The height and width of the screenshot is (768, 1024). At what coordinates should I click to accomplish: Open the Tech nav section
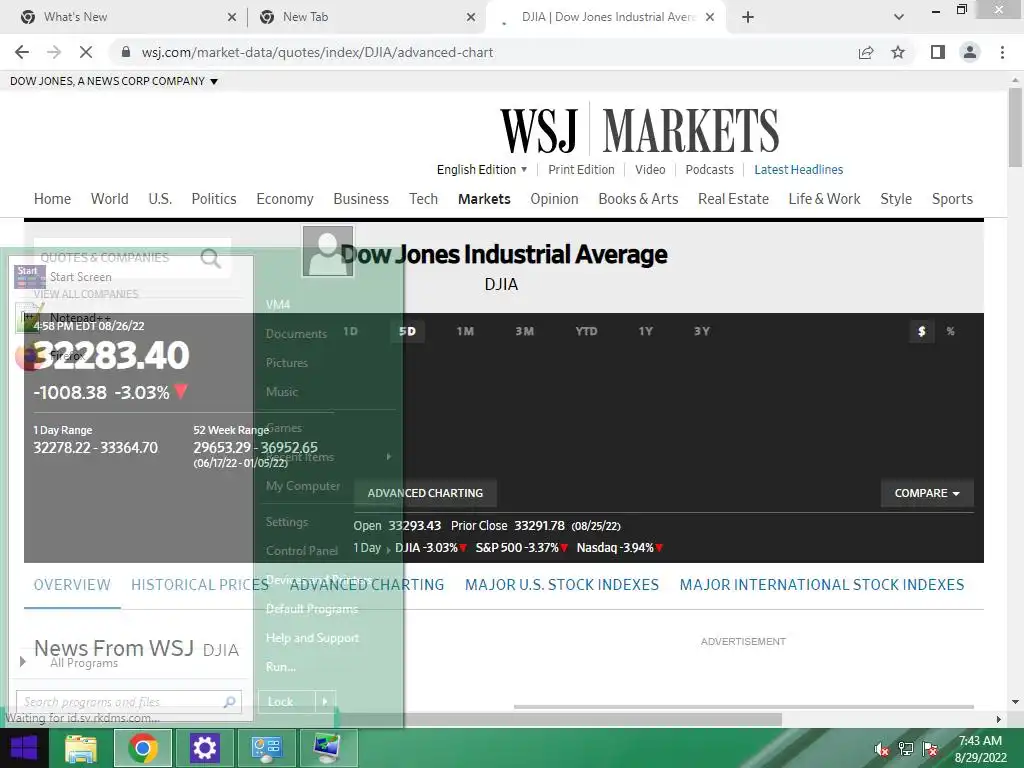click(423, 199)
